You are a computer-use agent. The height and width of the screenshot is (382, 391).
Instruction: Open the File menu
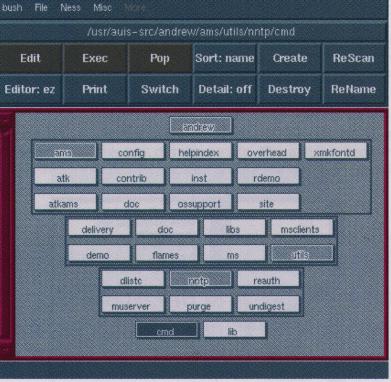click(x=41, y=7)
